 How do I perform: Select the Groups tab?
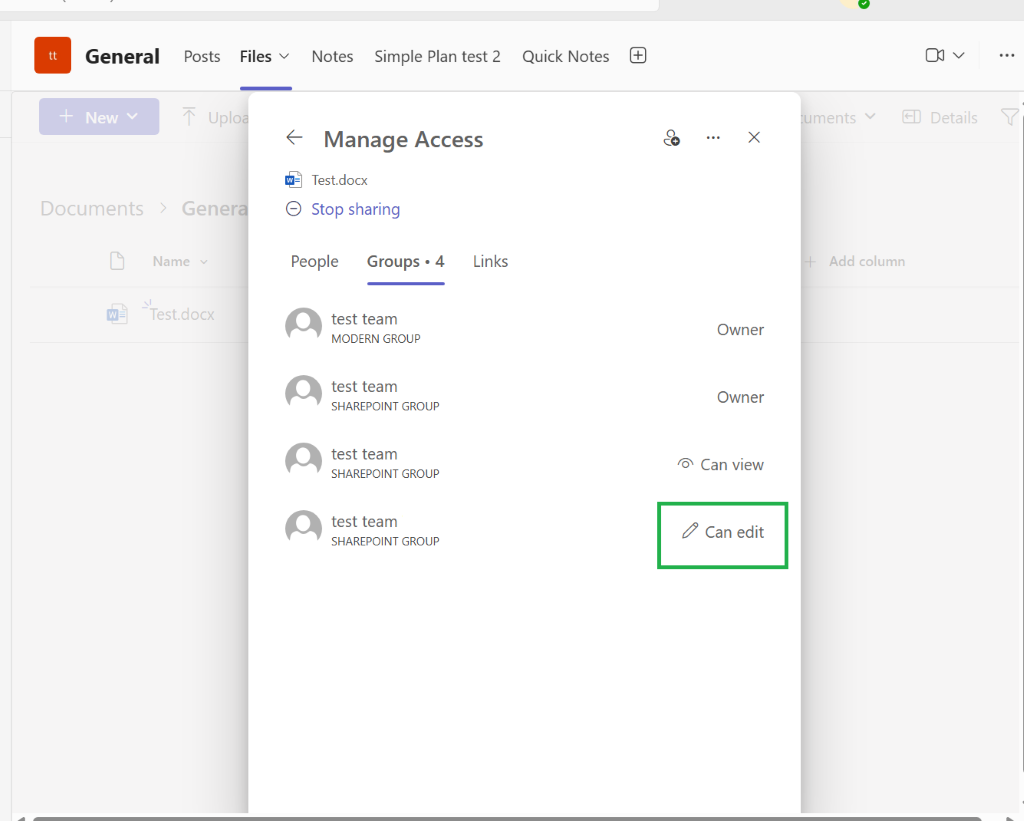tap(406, 261)
